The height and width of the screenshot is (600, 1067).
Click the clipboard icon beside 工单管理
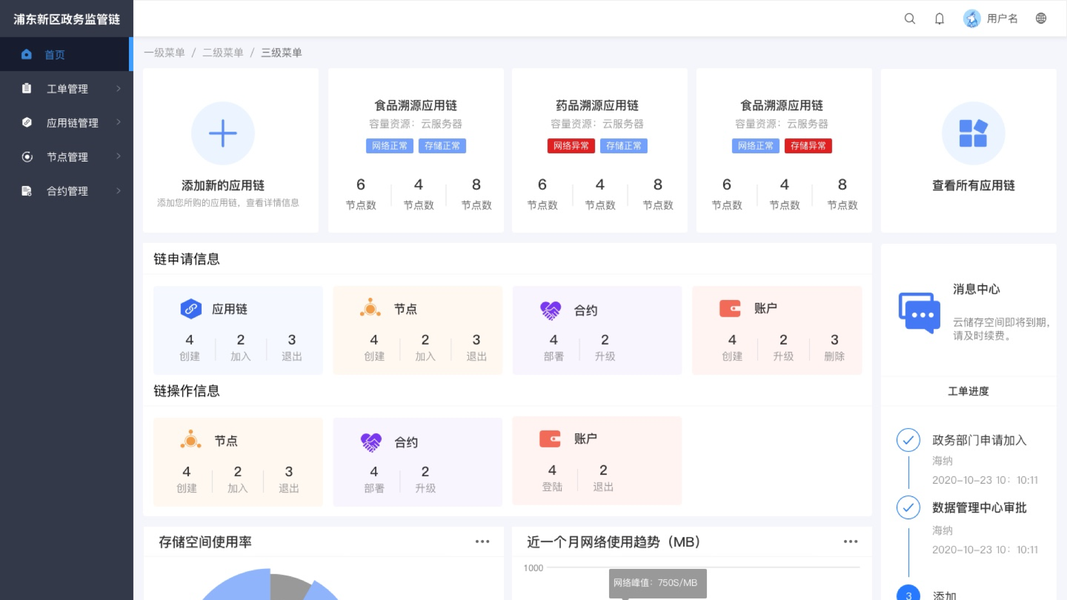tap(27, 88)
